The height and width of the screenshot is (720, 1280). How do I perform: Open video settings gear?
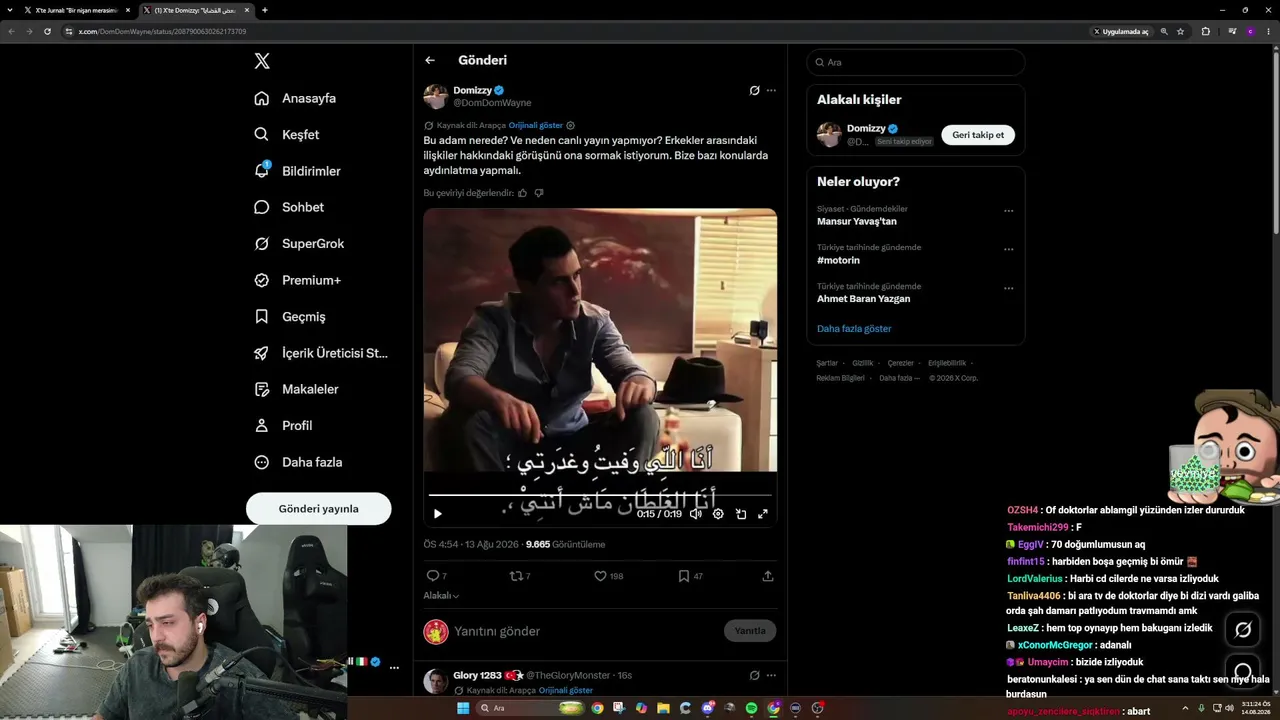[718, 514]
